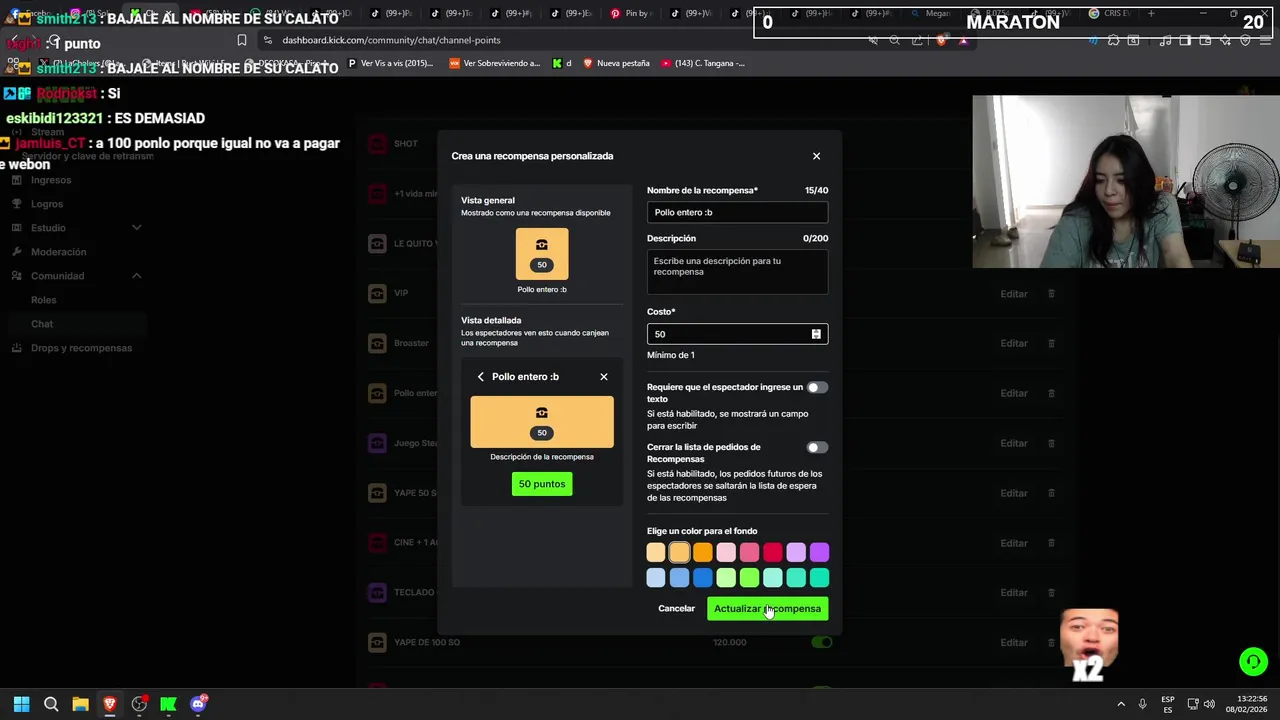Click trash icon on YAPE 50 S row
The width and height of the screenshot is (1280, 720).
point(1051,493)
